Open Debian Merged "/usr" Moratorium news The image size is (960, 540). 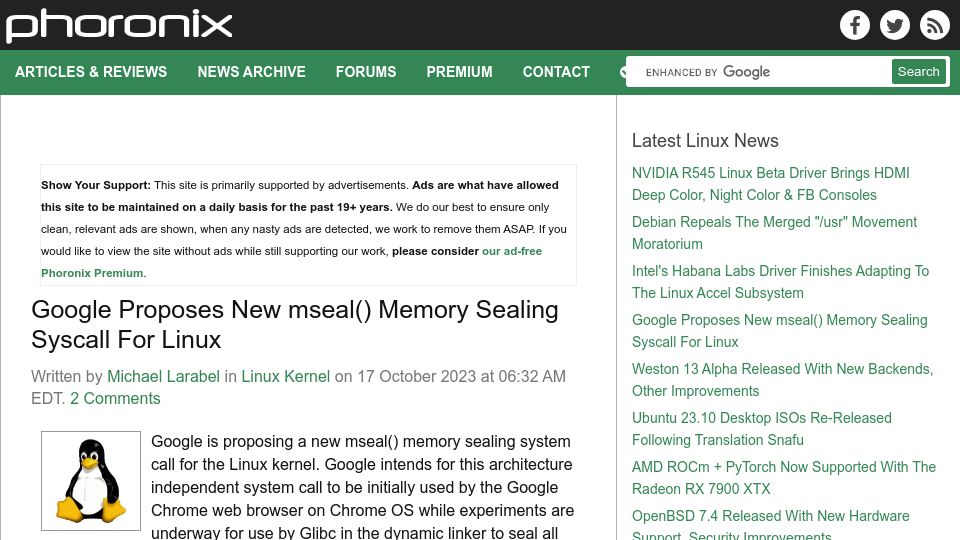point(774,233)
